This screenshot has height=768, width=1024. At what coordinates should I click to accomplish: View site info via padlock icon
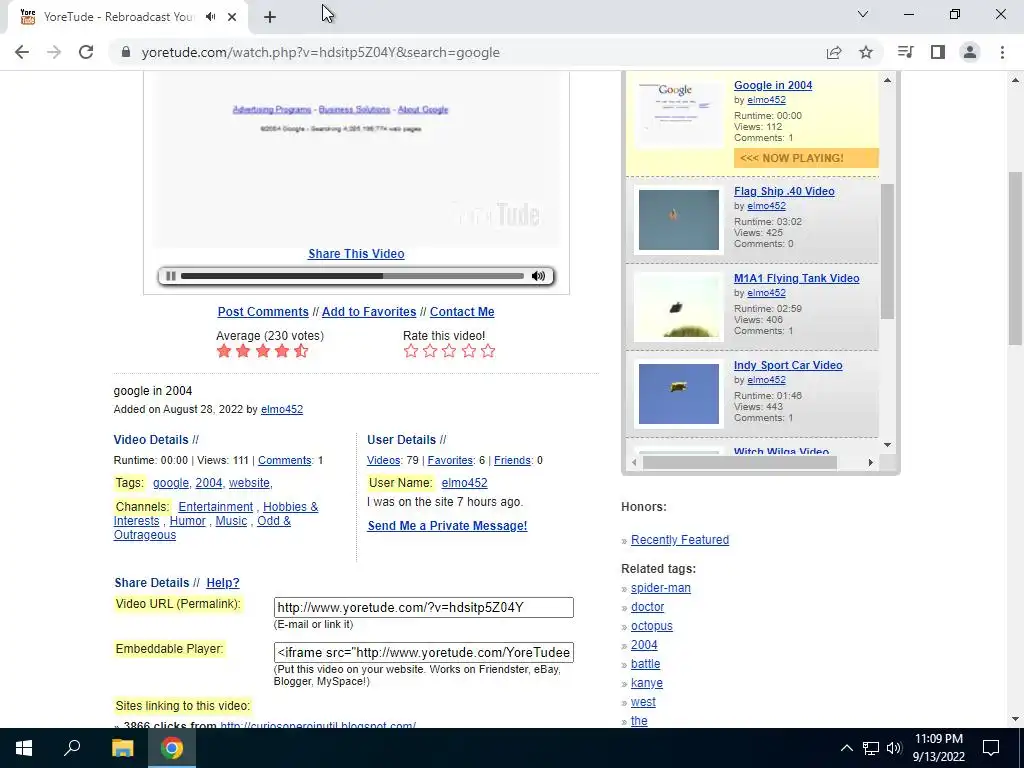point(126,52)
